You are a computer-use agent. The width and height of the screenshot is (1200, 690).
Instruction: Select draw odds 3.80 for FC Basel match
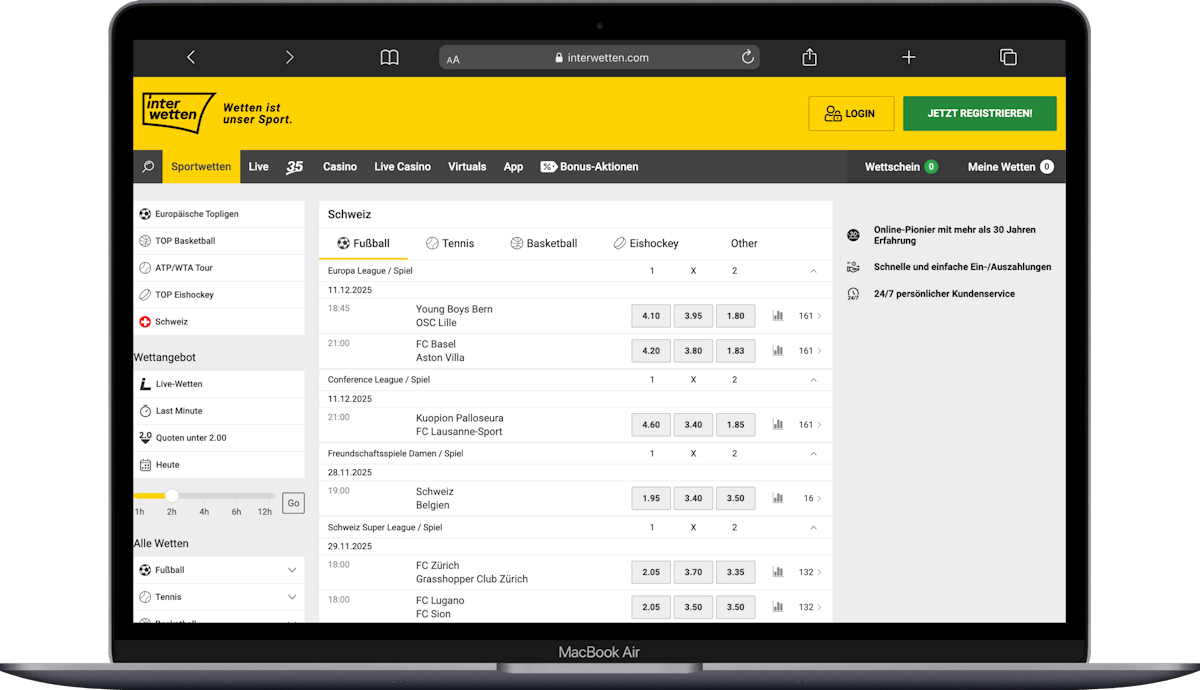693,351
